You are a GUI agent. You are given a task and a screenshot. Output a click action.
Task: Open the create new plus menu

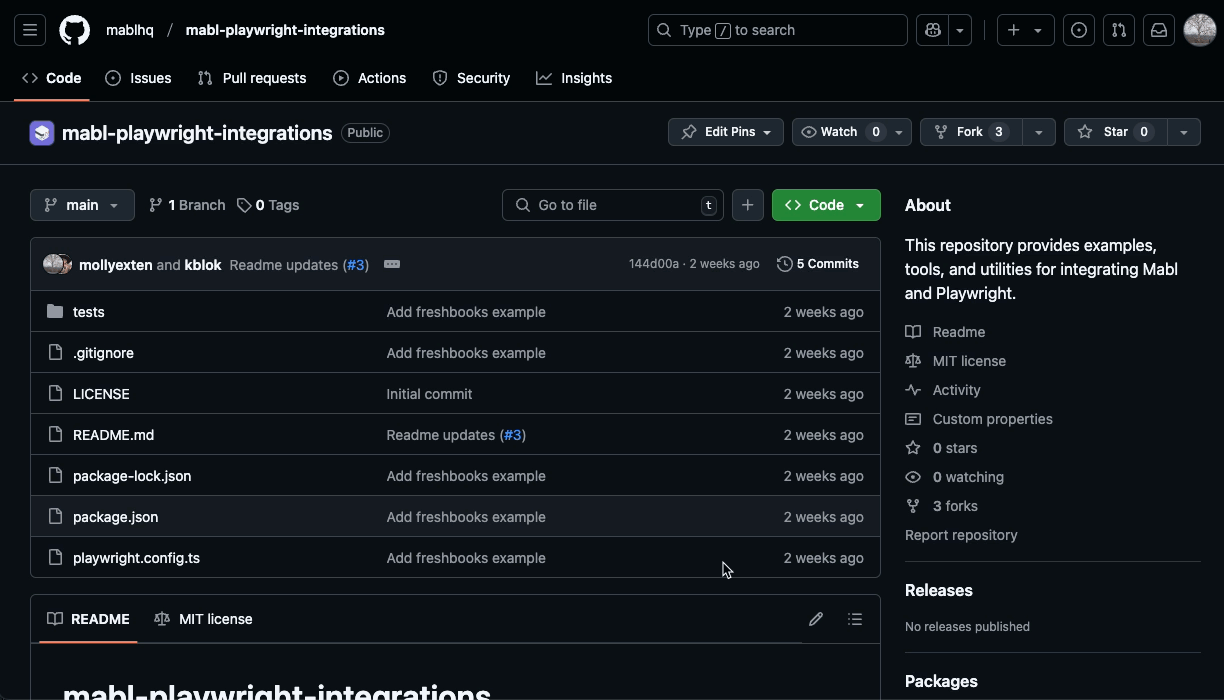click(1025, 30)
